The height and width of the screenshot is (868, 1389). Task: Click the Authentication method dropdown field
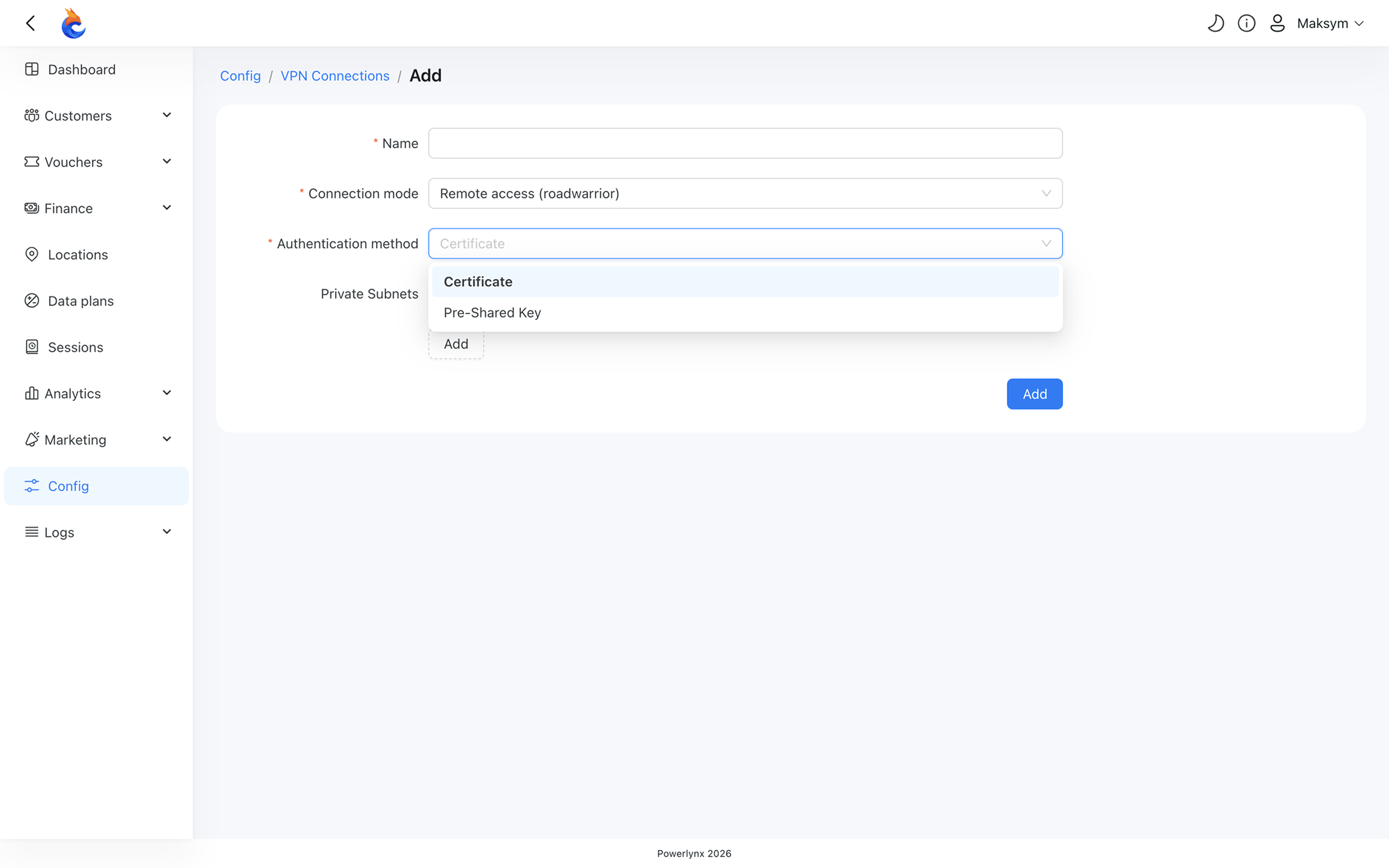(x=745, y=244)
